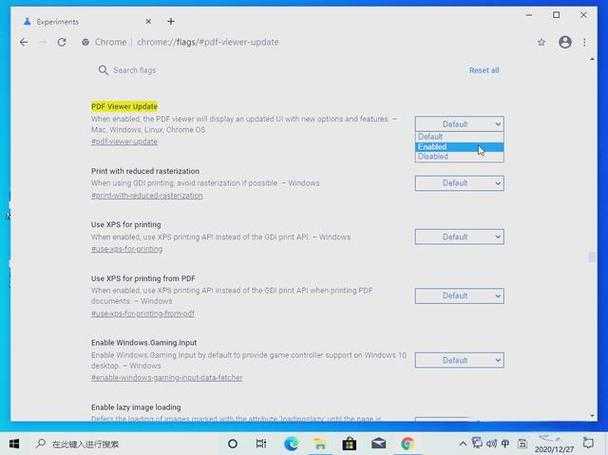This screenshot has height=455, width=608.
Task: Open the #print-with-reduced-rasterization link
Action: [147, 195]
